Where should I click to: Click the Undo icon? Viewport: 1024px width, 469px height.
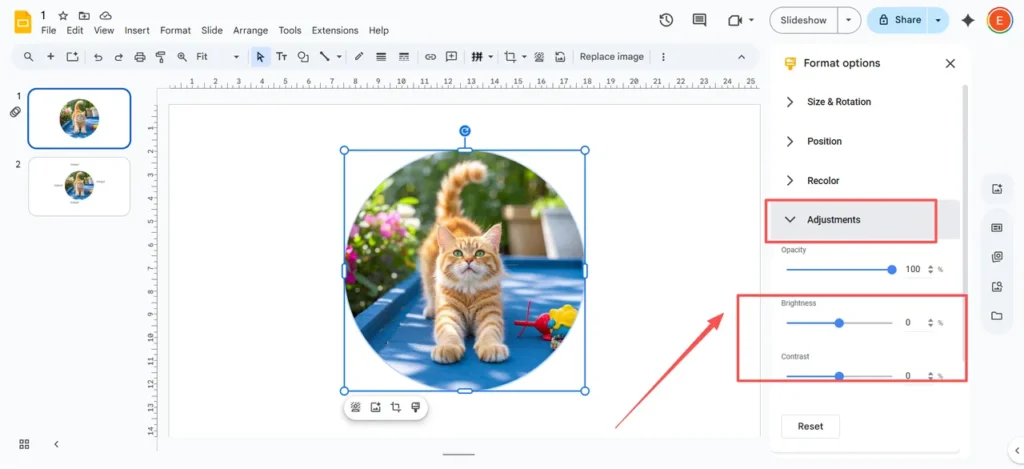click(98, 57)
